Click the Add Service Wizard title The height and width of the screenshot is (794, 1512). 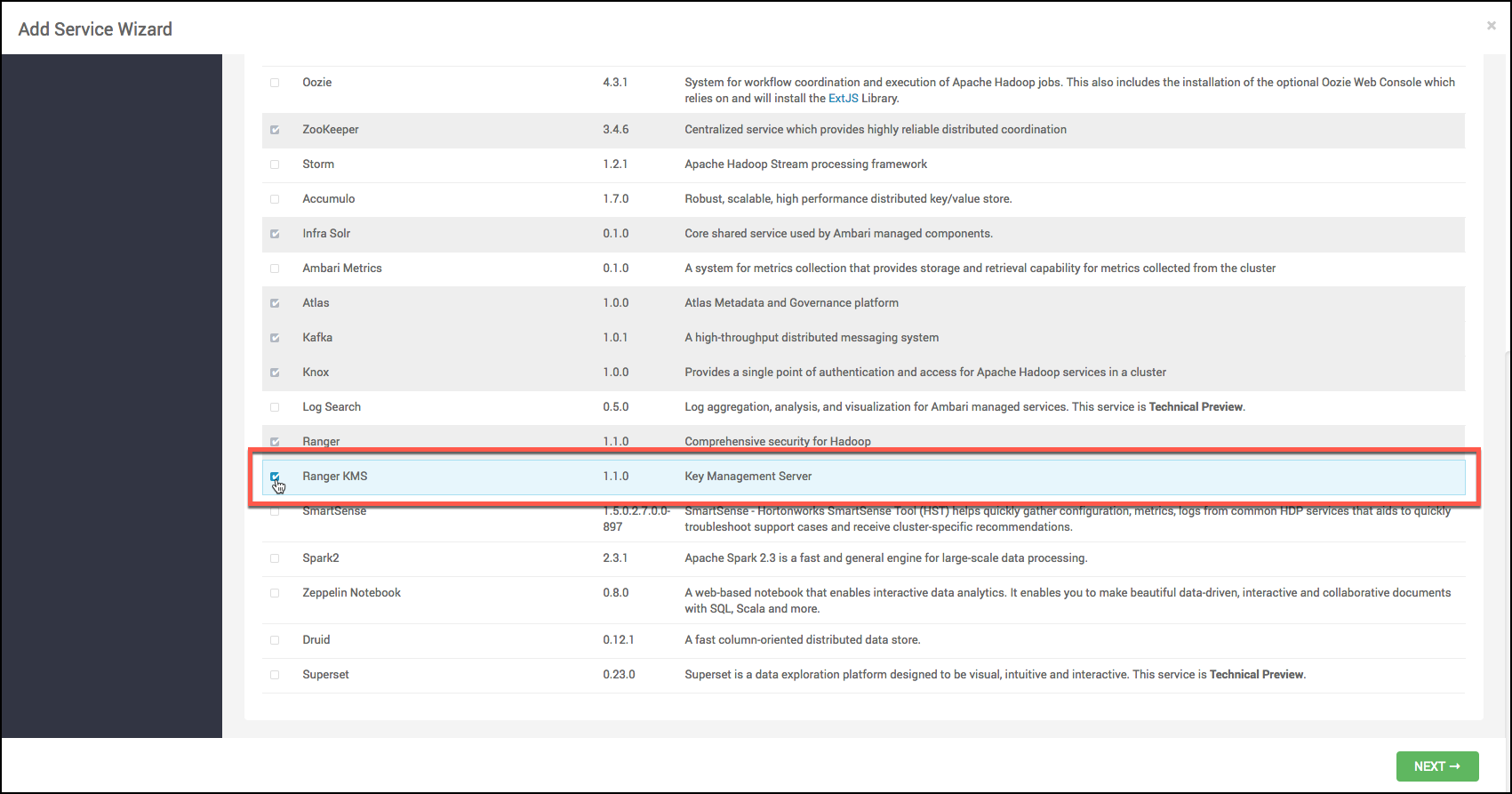click(x=95, y=28)
